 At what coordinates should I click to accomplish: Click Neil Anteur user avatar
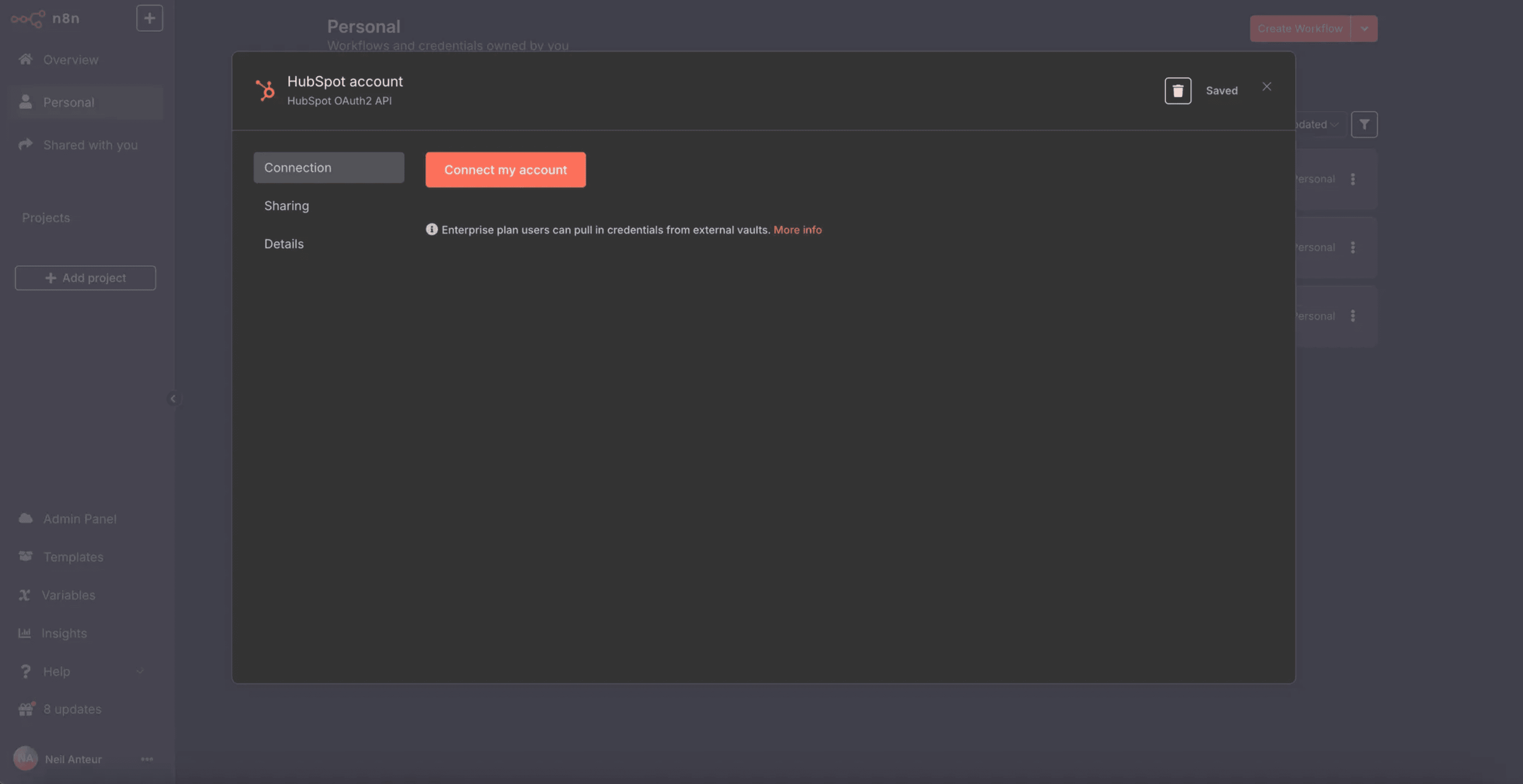click(26, 758)
